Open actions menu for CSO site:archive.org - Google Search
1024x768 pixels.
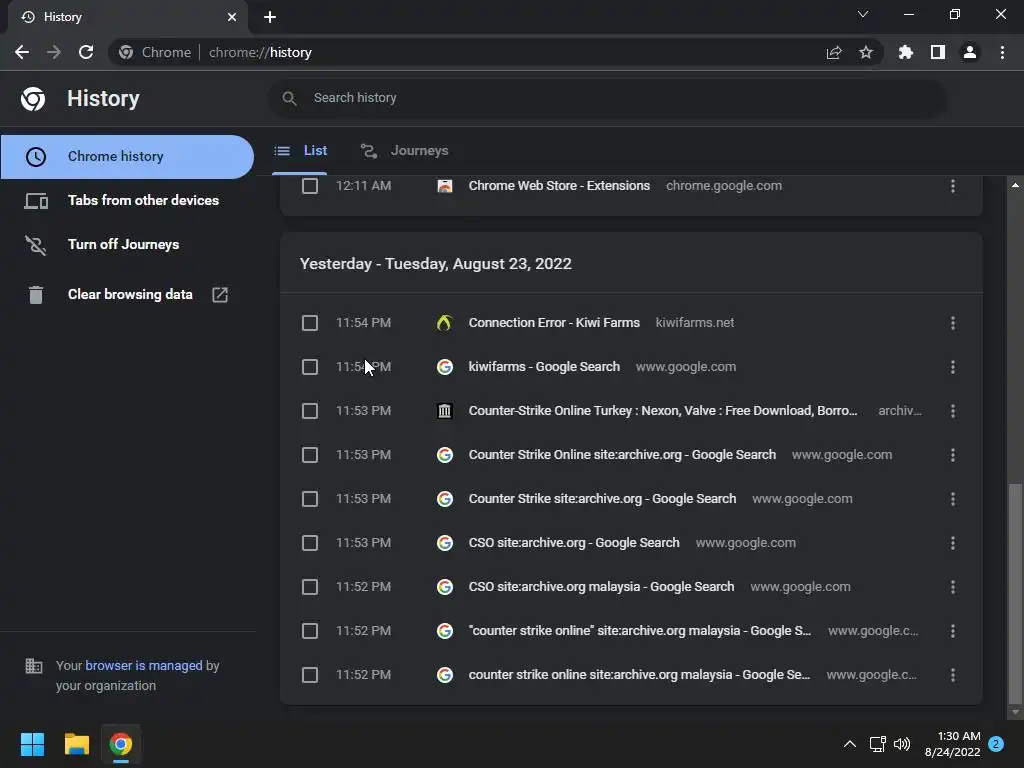(953, 543)
